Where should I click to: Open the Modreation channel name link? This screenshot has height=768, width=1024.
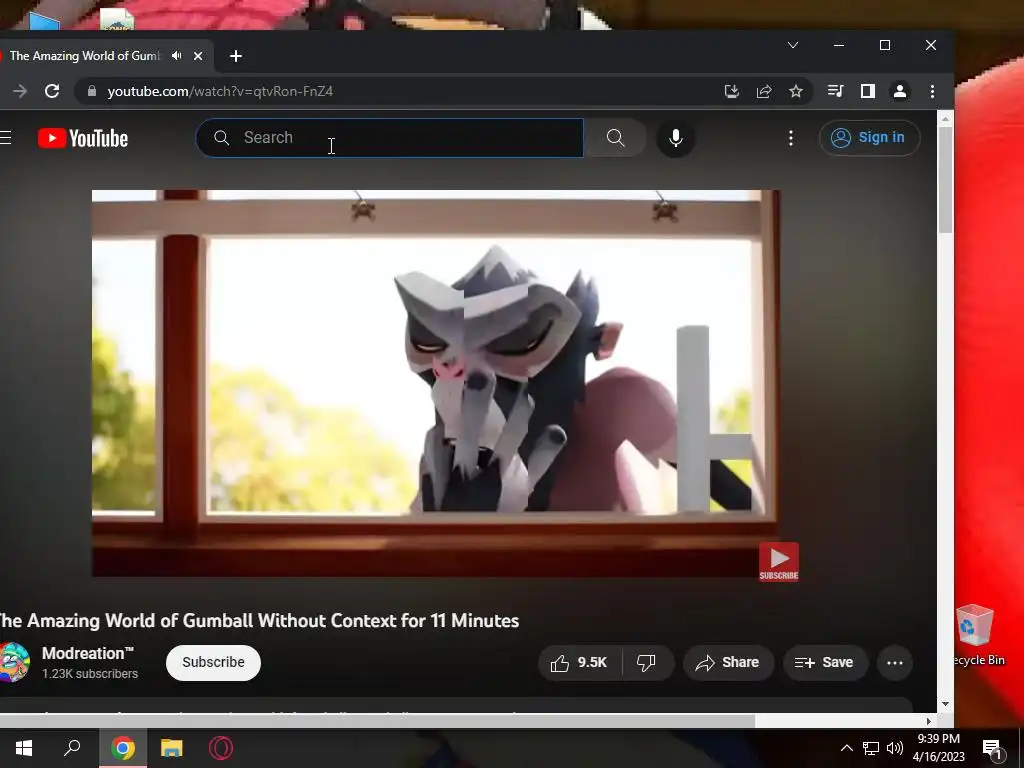coord(88,654)
